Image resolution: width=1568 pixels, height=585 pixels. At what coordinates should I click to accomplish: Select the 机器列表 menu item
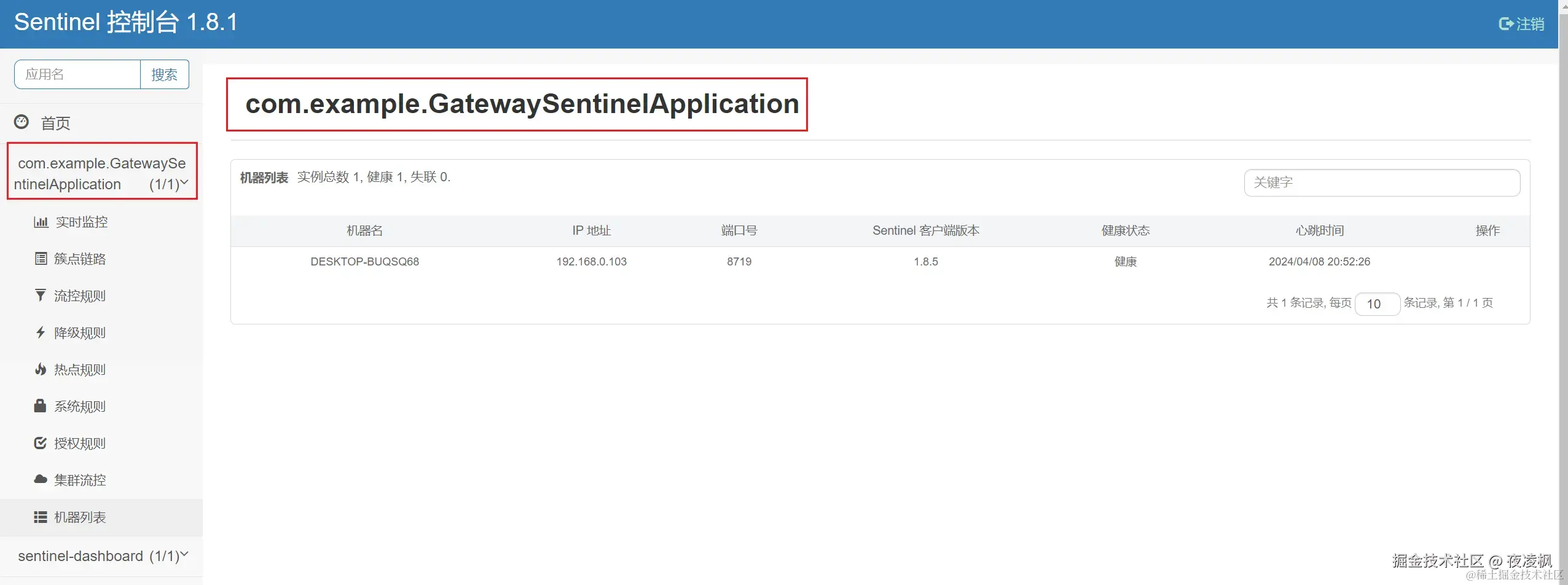[x=101, y=517]
